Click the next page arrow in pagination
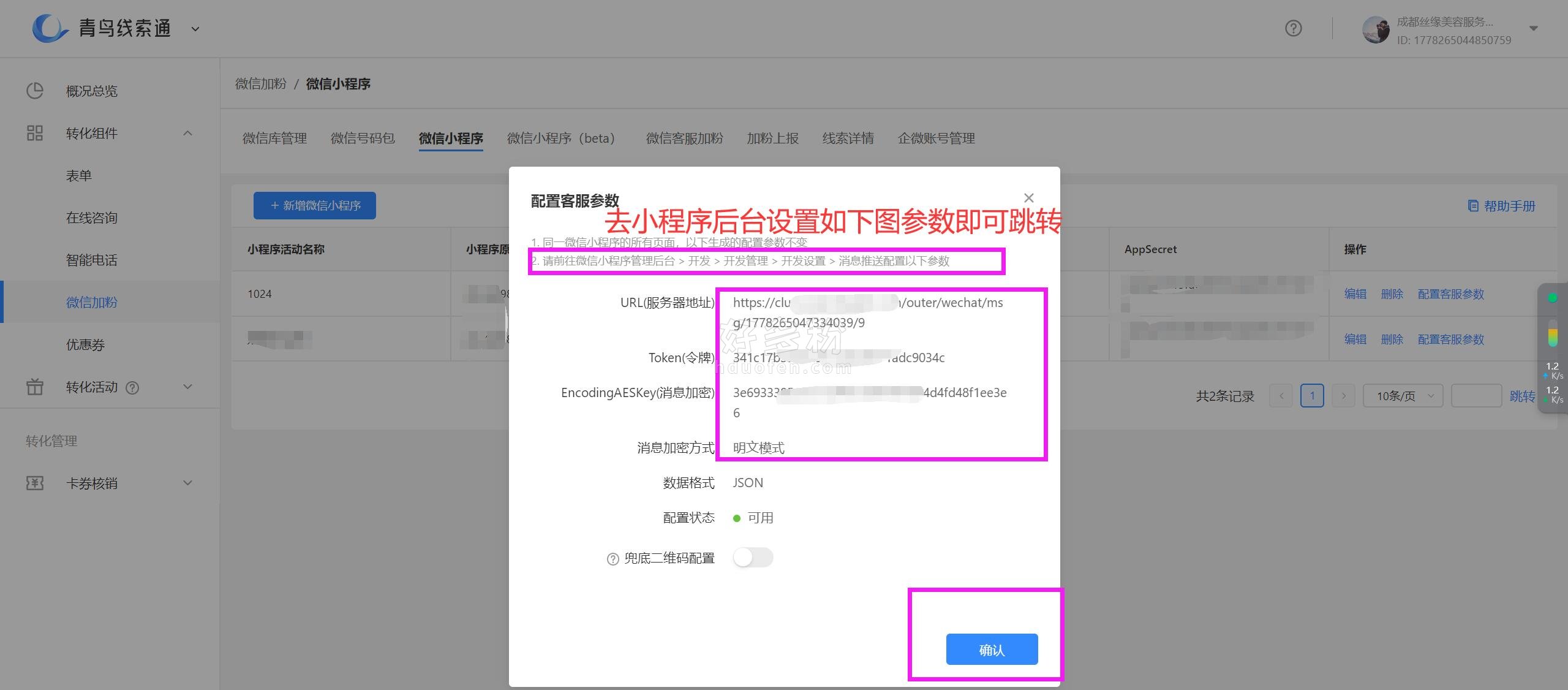Screen dimensions: 1568x690 [x=1343, y=396]
